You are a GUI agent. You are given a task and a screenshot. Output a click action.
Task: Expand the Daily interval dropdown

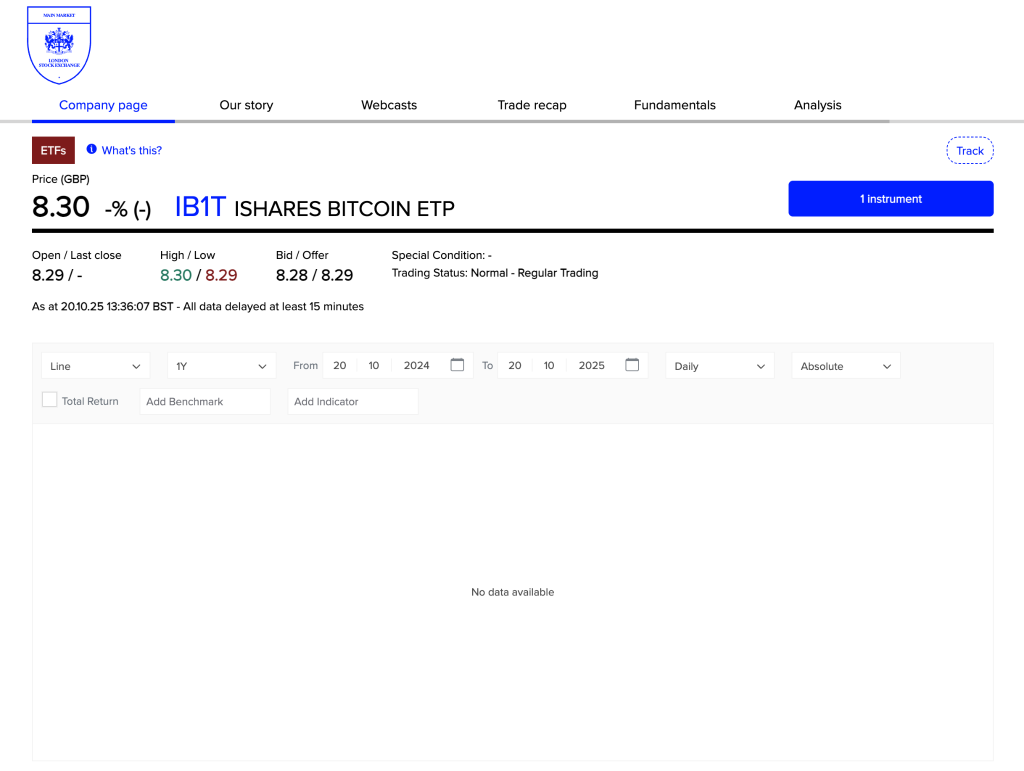coord(720,366)
